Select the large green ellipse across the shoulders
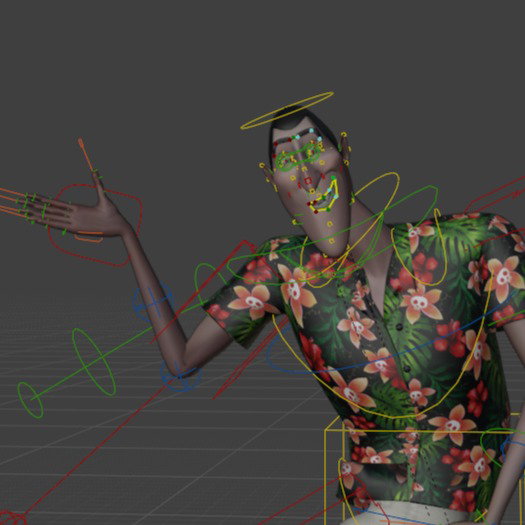 [332, 235]
